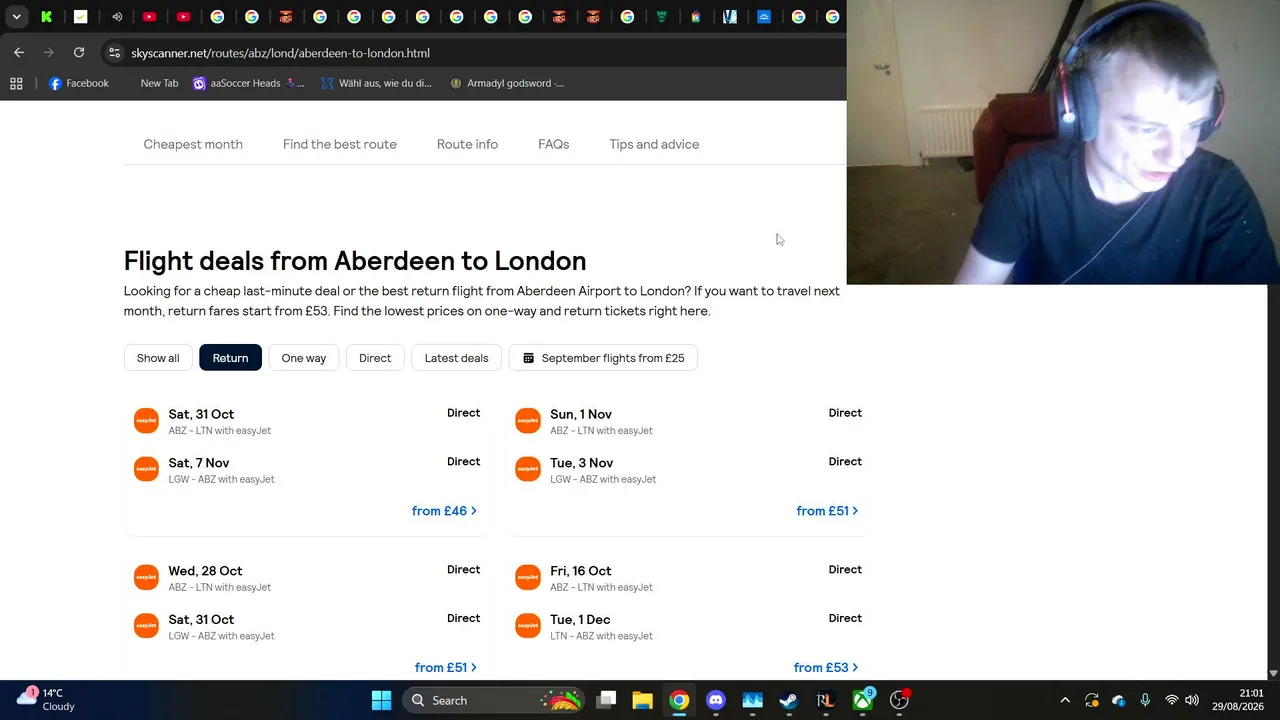This screenshot has height=720, width=1280.
Task: Click the OneDrive cloud tray icon
Action: click(1118, 700)
